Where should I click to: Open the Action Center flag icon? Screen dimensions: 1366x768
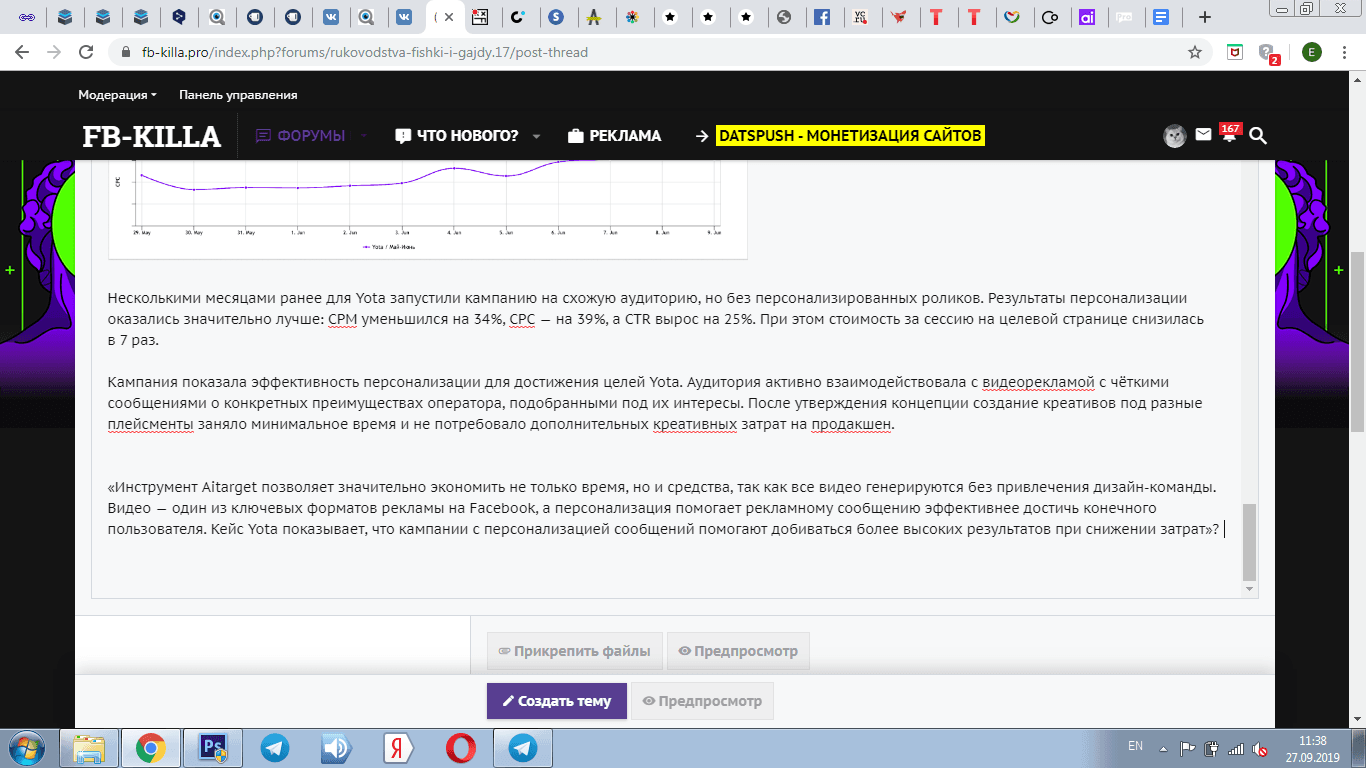[1188, 748]
